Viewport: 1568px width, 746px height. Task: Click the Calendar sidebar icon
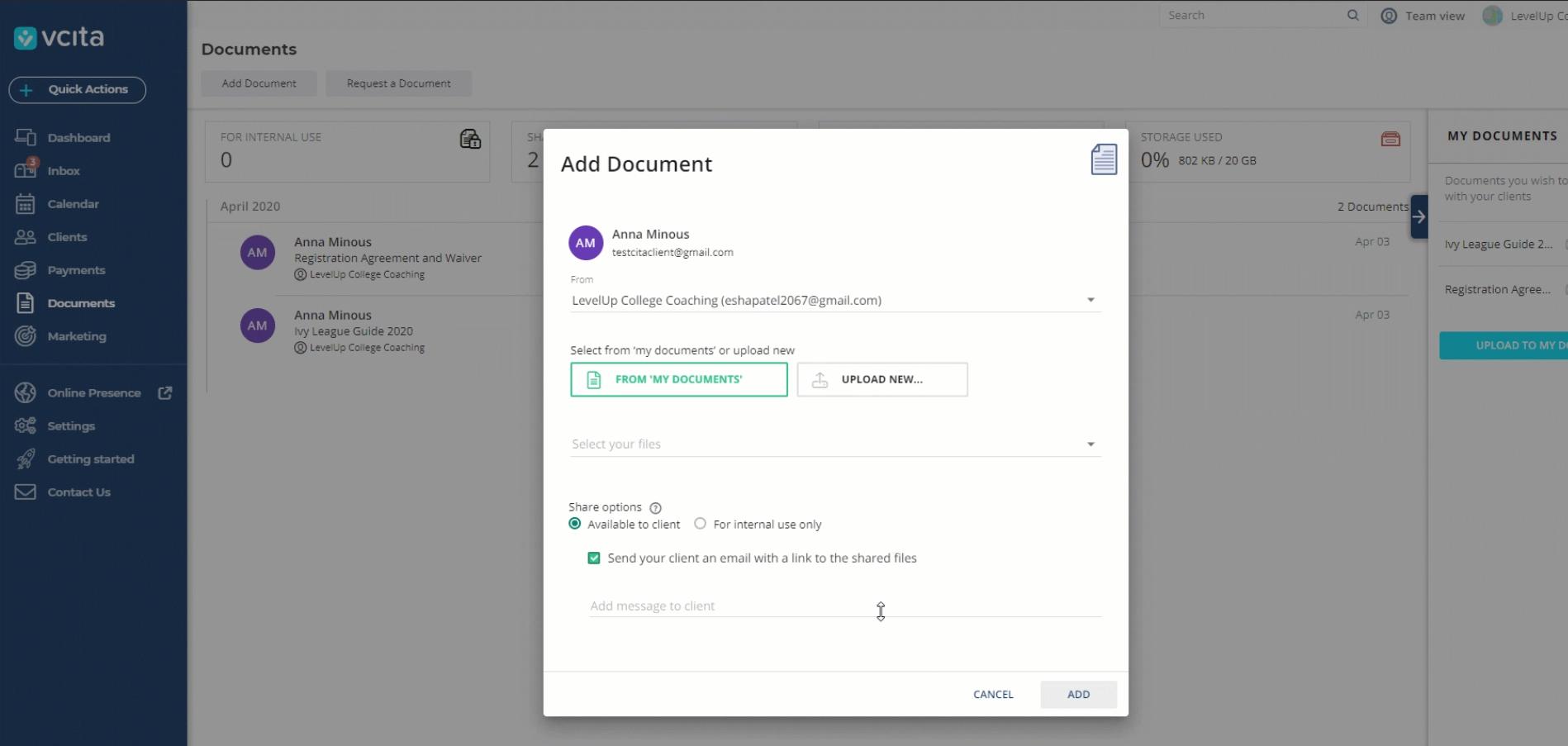tap(25, 203)
